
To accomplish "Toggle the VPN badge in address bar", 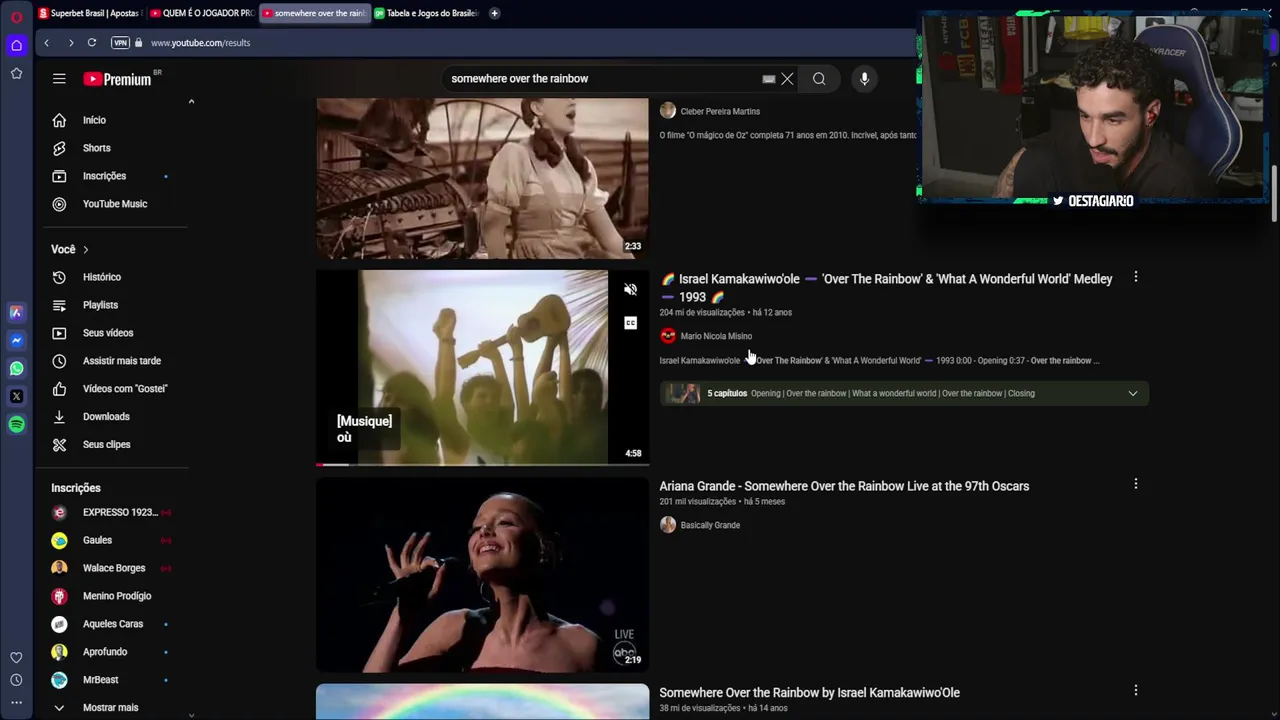I will (x=121, y=43).
